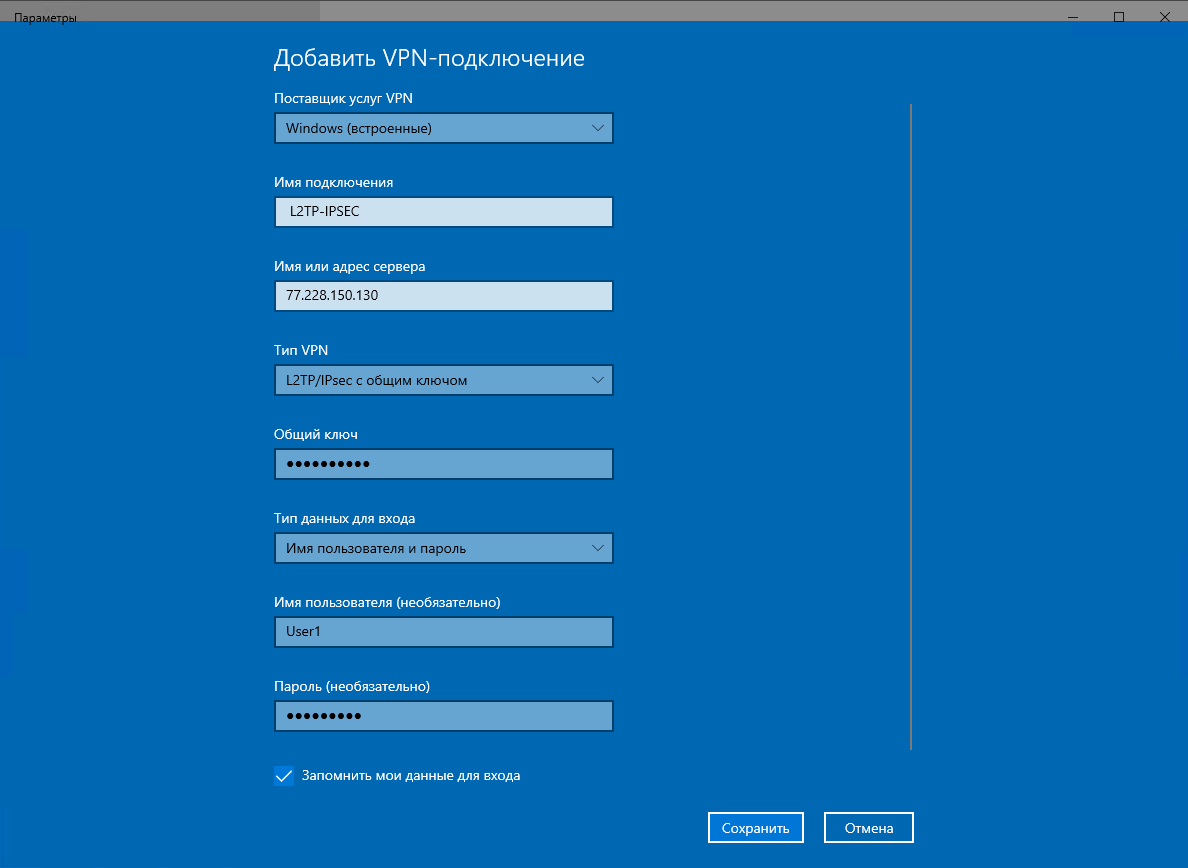Expand the VPN type dropdown L2TP/IPsec
Viewport: 1188px width, 868px height.
443,380
